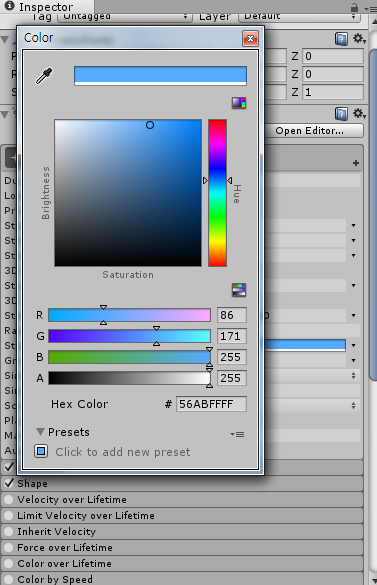Click the blue Start Color swatch in Inspector

[x=305, y=345]
